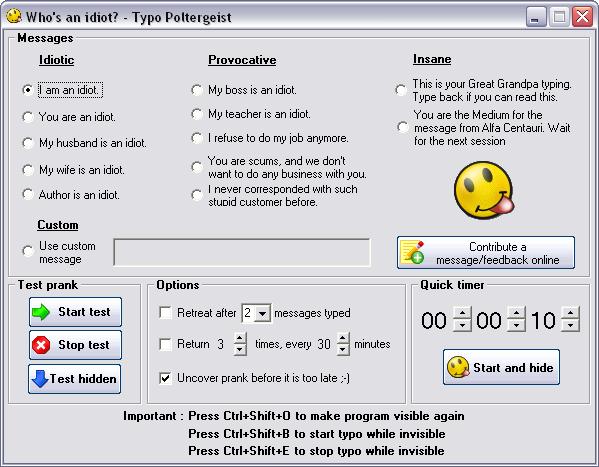Click into the custom message text field
599x467 pixels.
pos(242,252)
